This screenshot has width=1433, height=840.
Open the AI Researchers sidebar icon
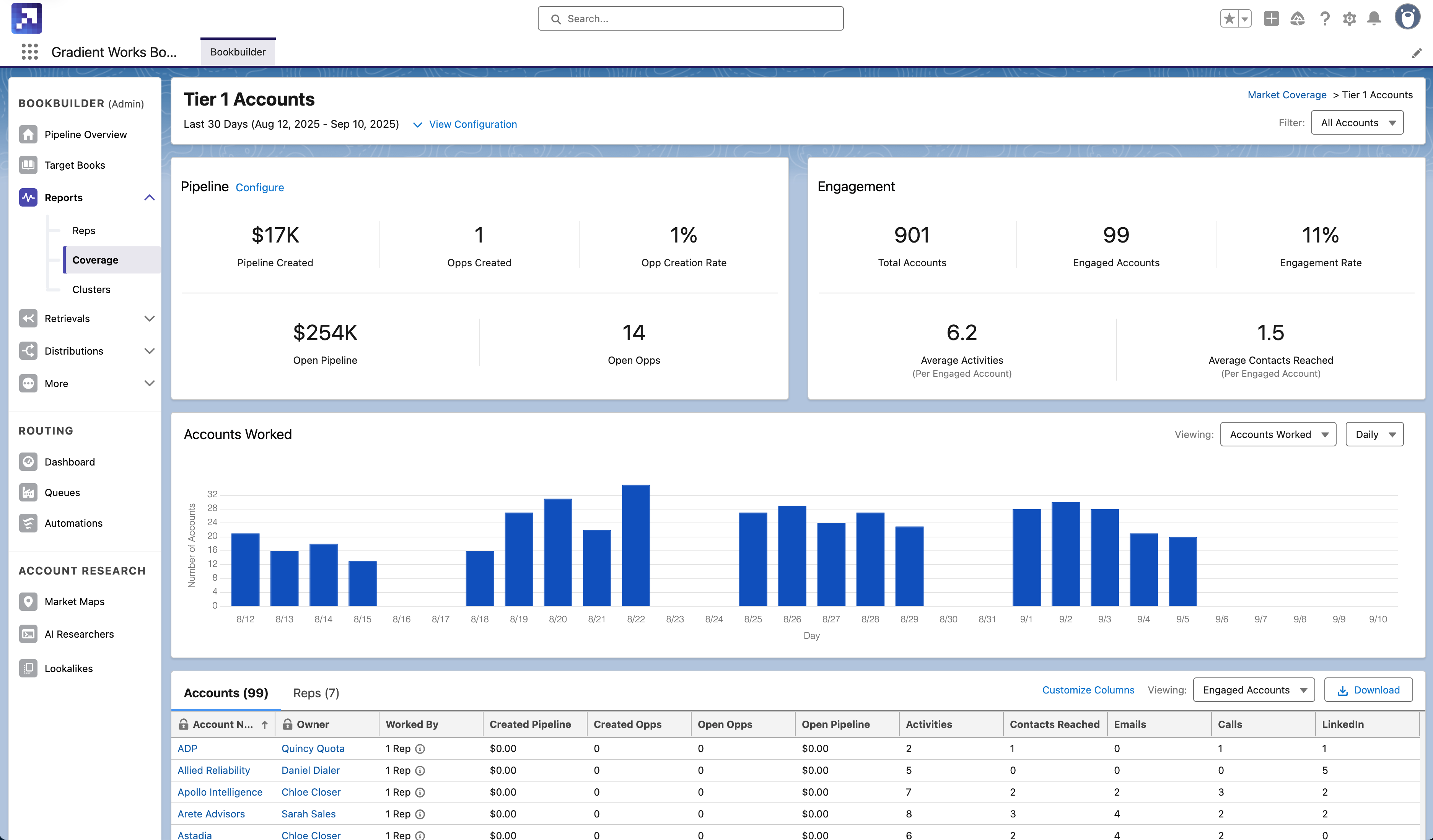point(28,634)
